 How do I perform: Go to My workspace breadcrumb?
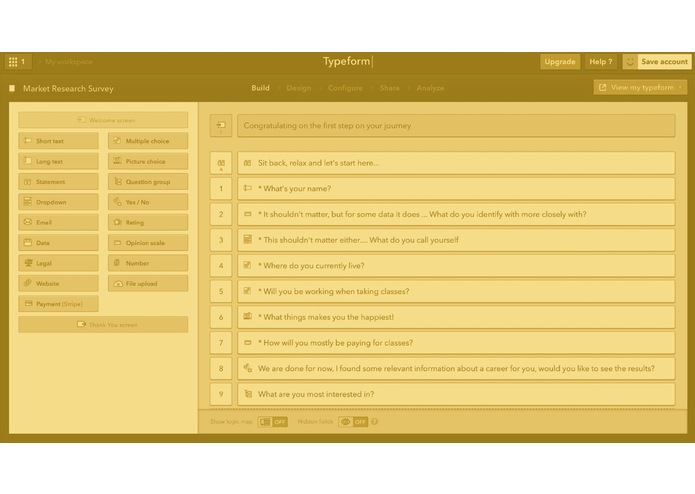tap(69, 62)
